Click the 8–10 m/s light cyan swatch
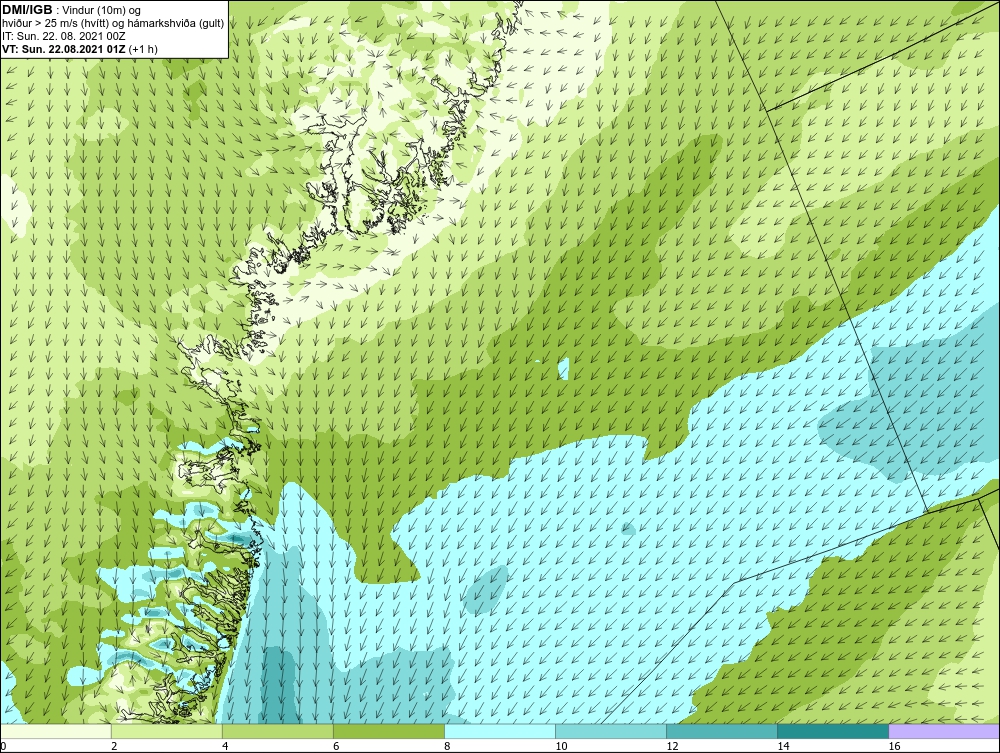Screen dimensions: 1000x753 click(x=499, y=731)
